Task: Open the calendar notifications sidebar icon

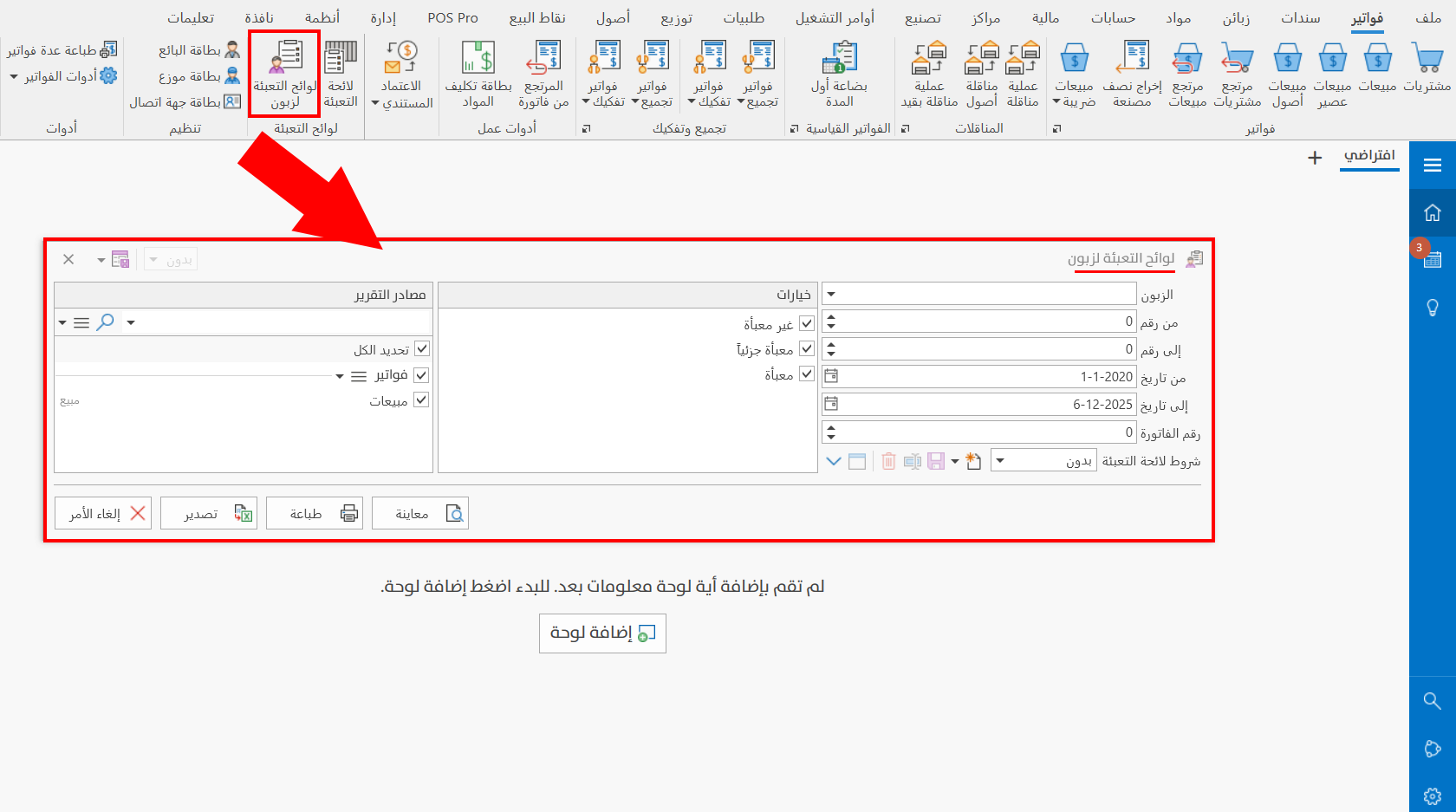Action: [1433, 259]
